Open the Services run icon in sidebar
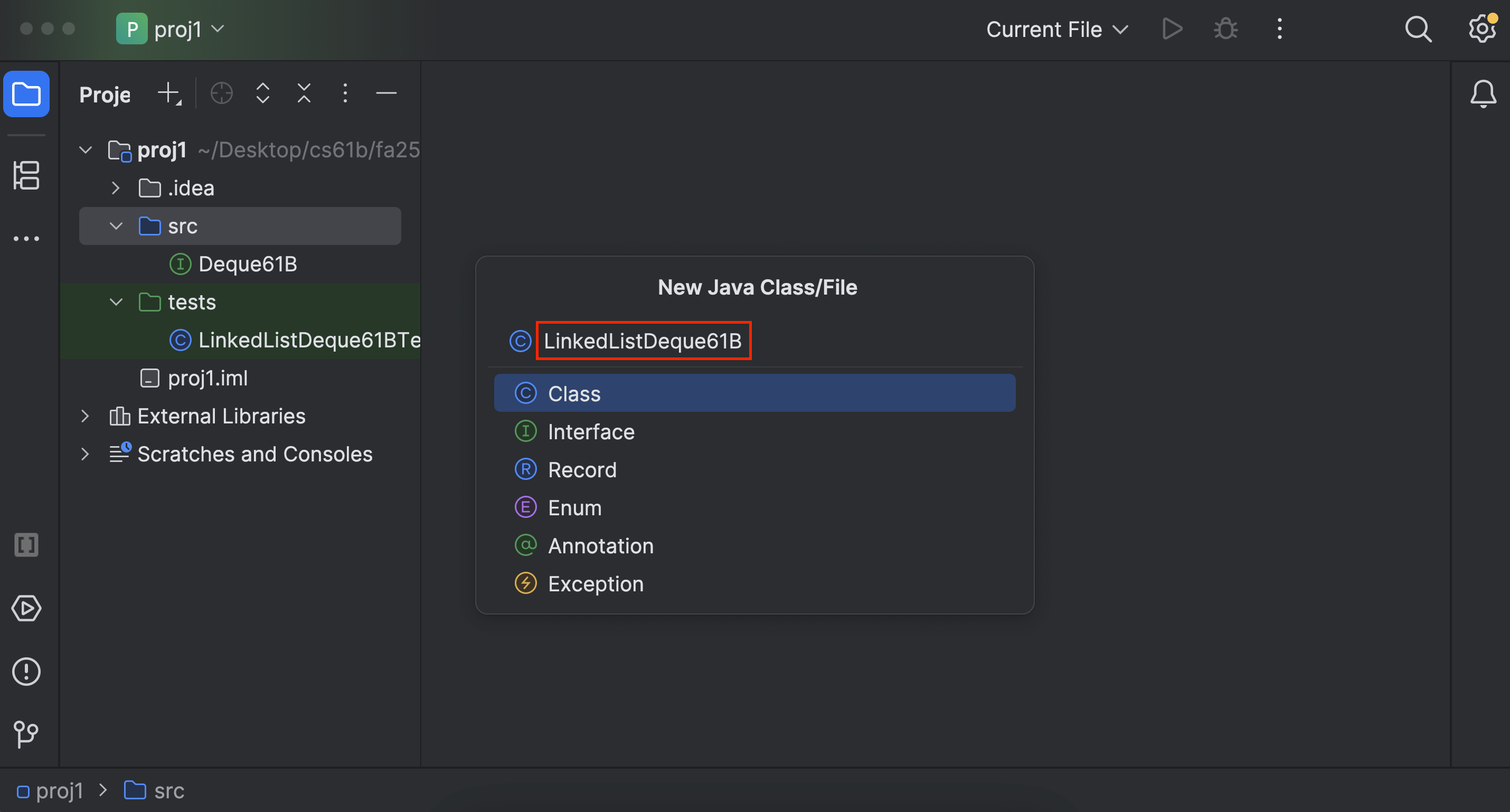Viewport: 1510px width, 812px height. point(26,609)
